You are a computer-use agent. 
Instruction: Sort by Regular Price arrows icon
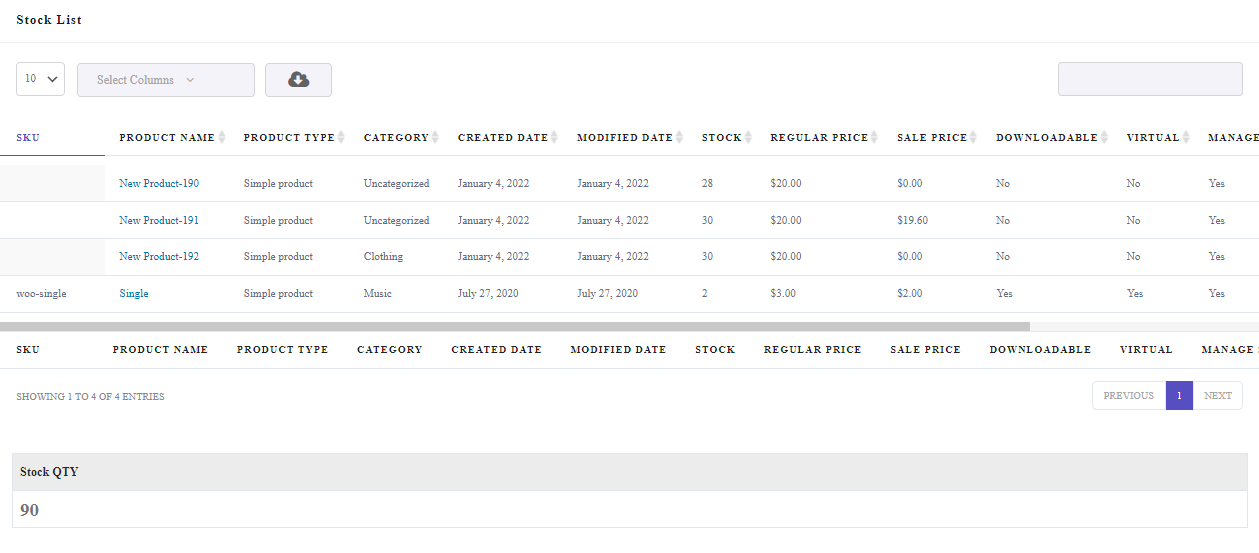coord(875,137)
